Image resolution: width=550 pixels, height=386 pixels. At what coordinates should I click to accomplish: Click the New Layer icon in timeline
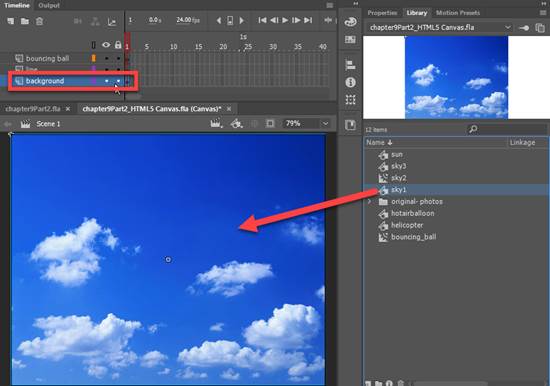[11, 21]
